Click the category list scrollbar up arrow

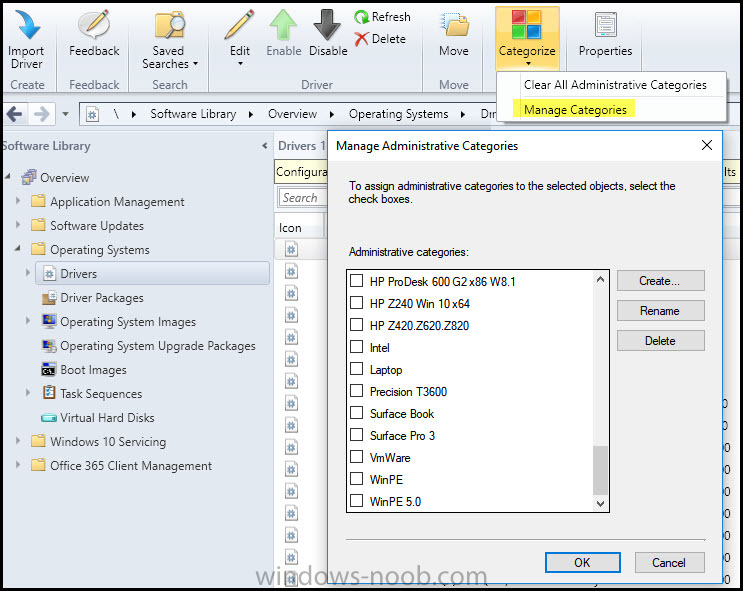coord(600,280)
